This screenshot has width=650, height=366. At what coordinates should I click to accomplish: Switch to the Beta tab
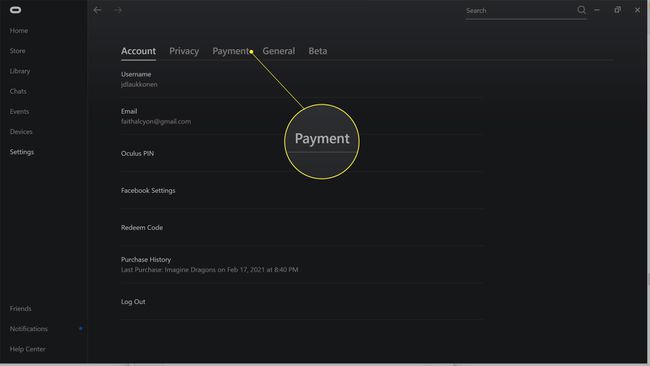point(318,51)
